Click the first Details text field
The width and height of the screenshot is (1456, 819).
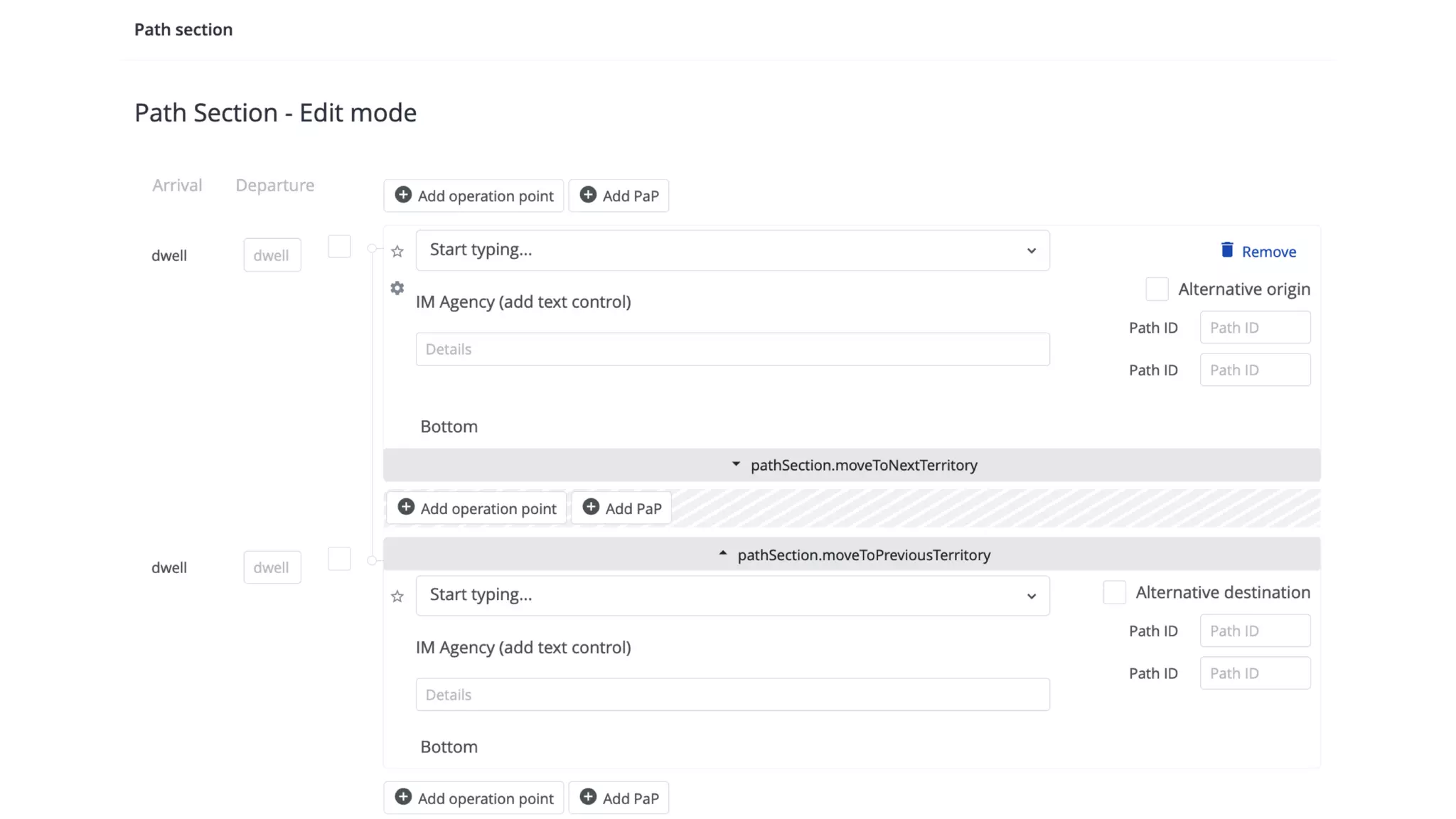[x=732, y=349]
